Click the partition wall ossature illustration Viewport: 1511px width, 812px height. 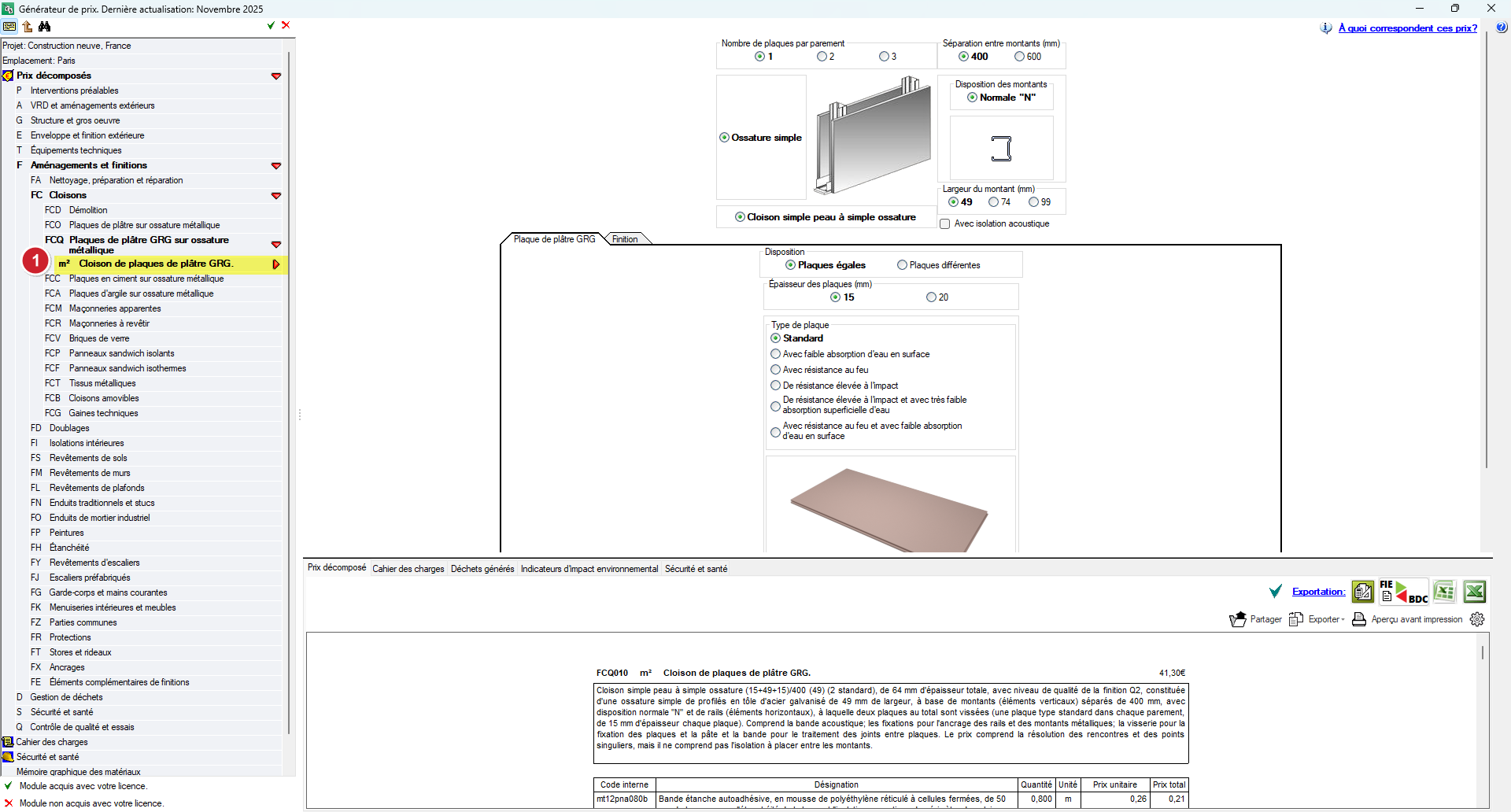coord(873,135)
